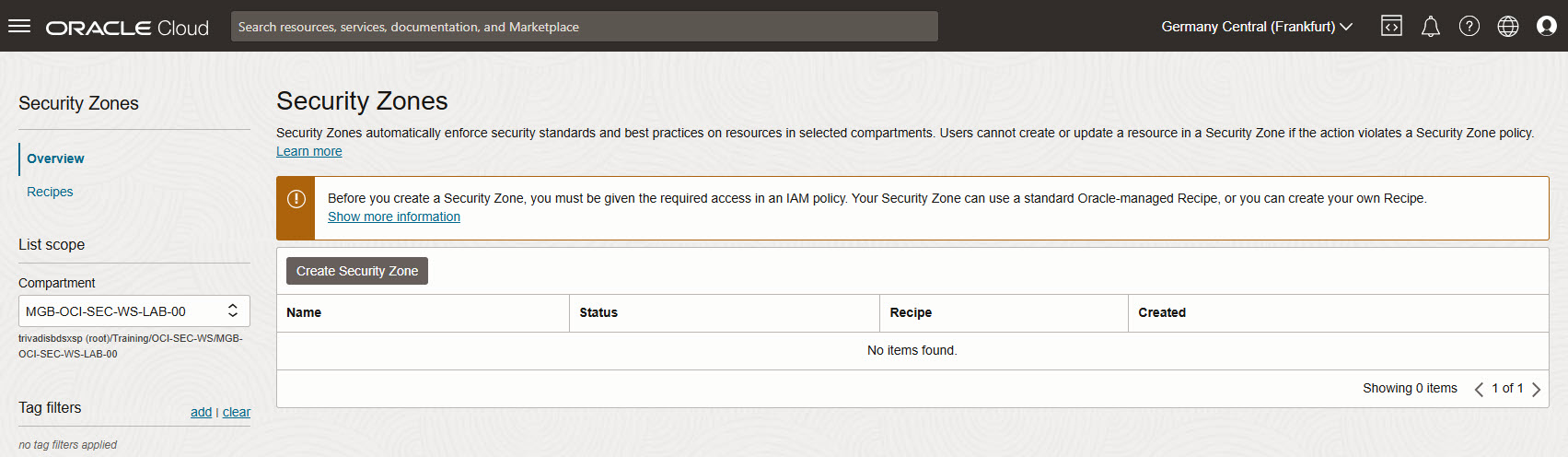The image size is (1568, 457).
Task: Open the announcements bell icon
Action: (x=1430, y=27)
